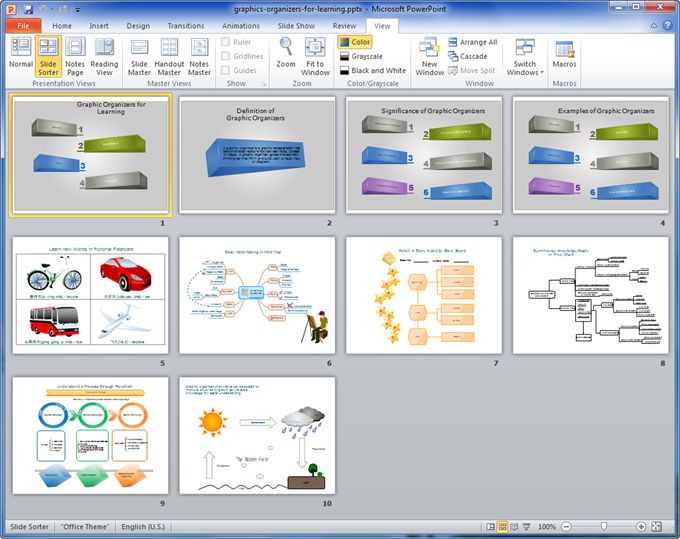
Task: Click Fit to Window
Action: click(315, 57)
